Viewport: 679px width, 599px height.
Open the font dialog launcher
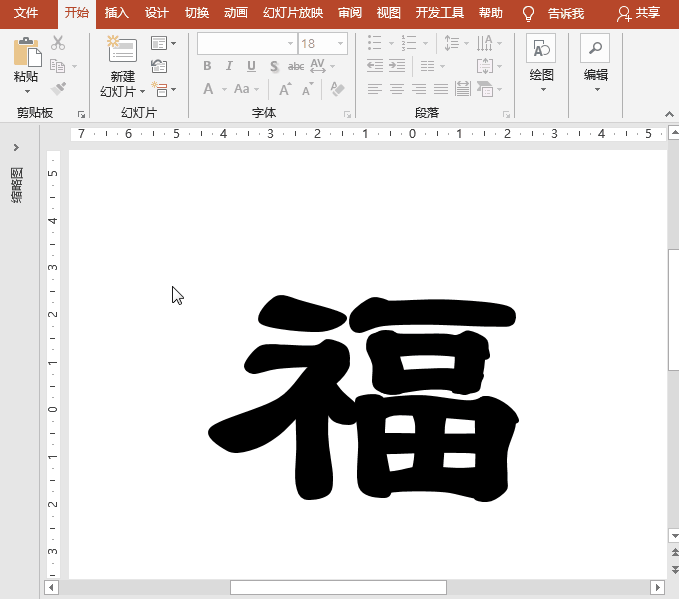pyautogui.click(x=347, y=114)
